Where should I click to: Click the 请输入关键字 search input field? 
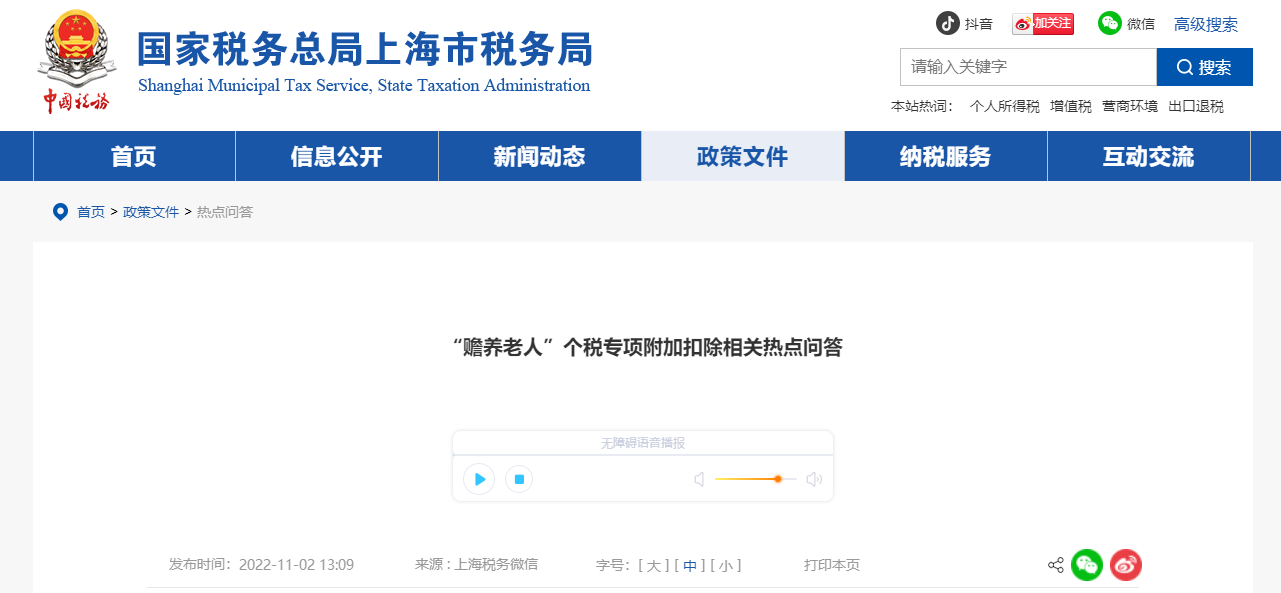[1028, 67]
